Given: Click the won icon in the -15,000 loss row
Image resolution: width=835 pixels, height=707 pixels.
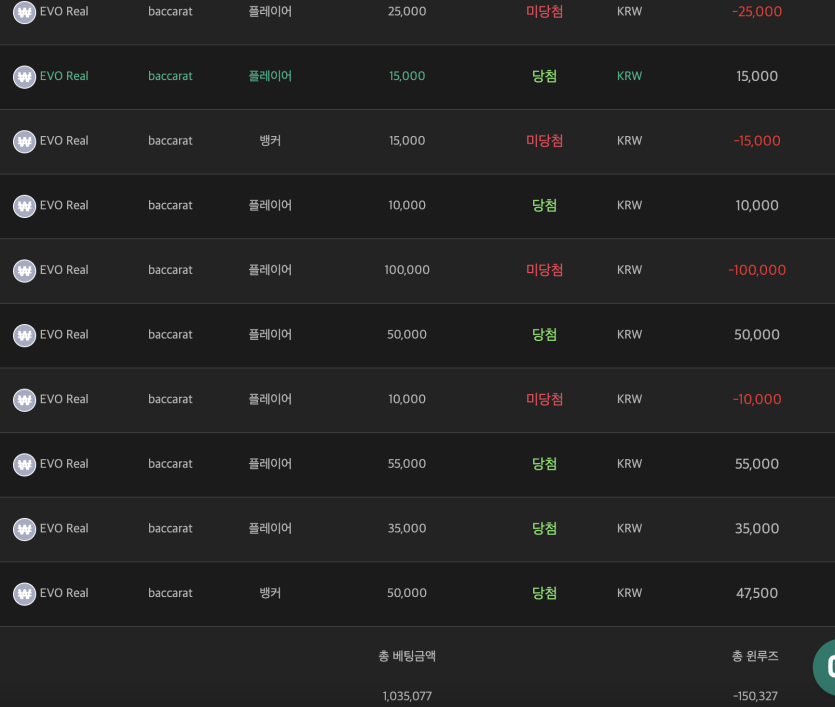Looking at the screenshot, I should click(24, 142).
